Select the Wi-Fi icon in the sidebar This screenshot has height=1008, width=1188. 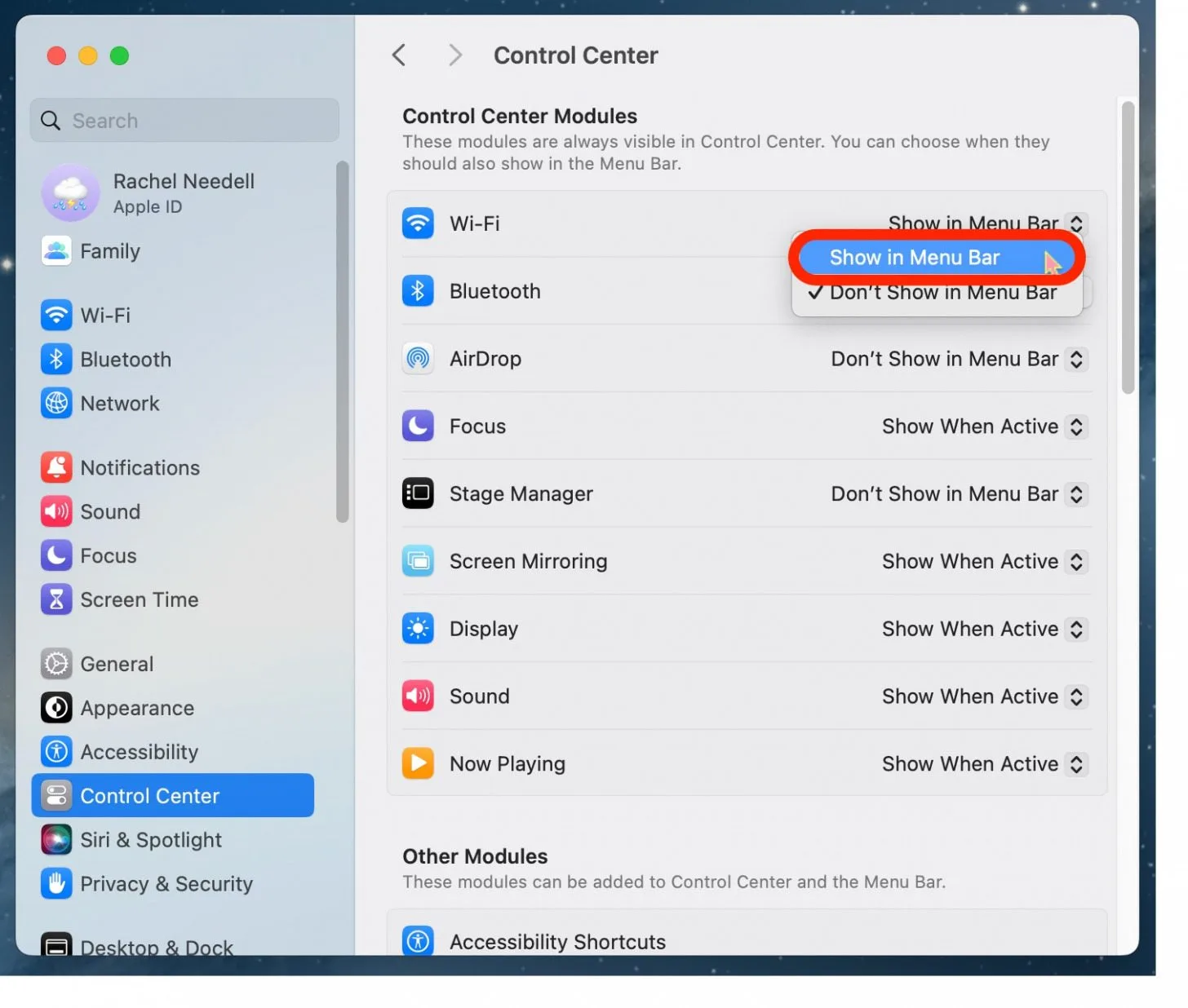(55, 315)
